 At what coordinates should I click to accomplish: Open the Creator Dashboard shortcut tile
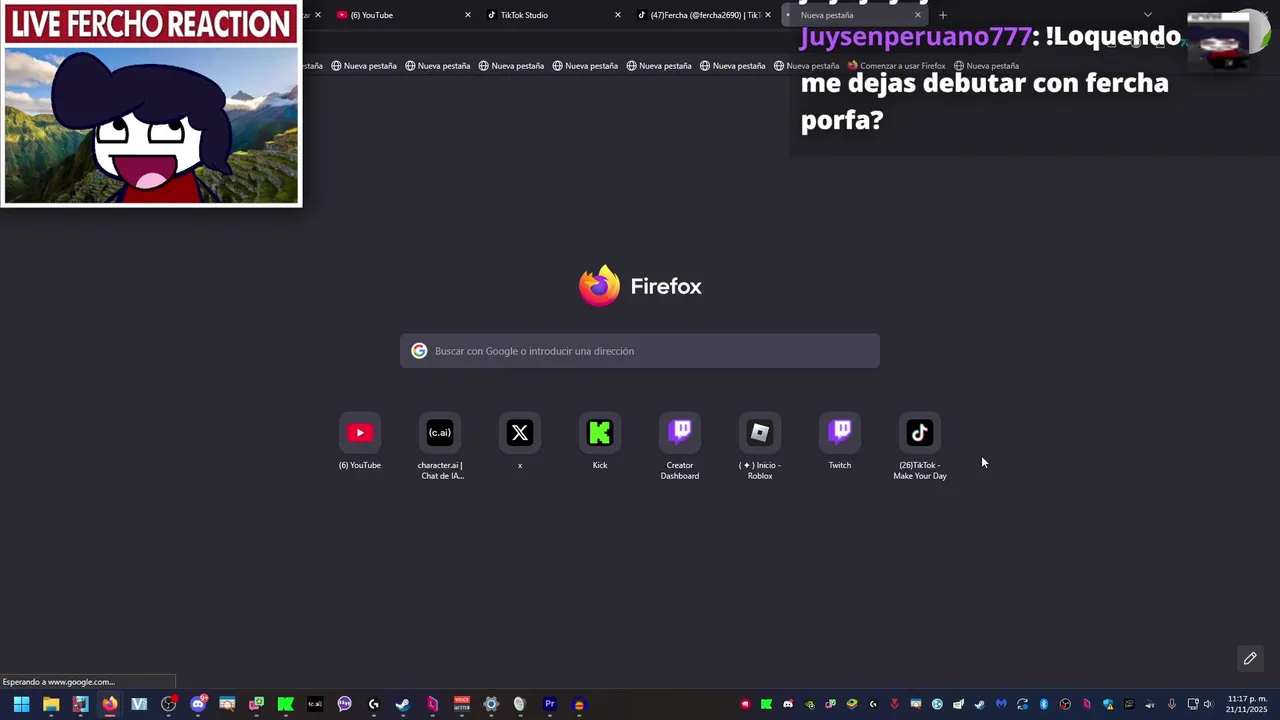point(680,447)
